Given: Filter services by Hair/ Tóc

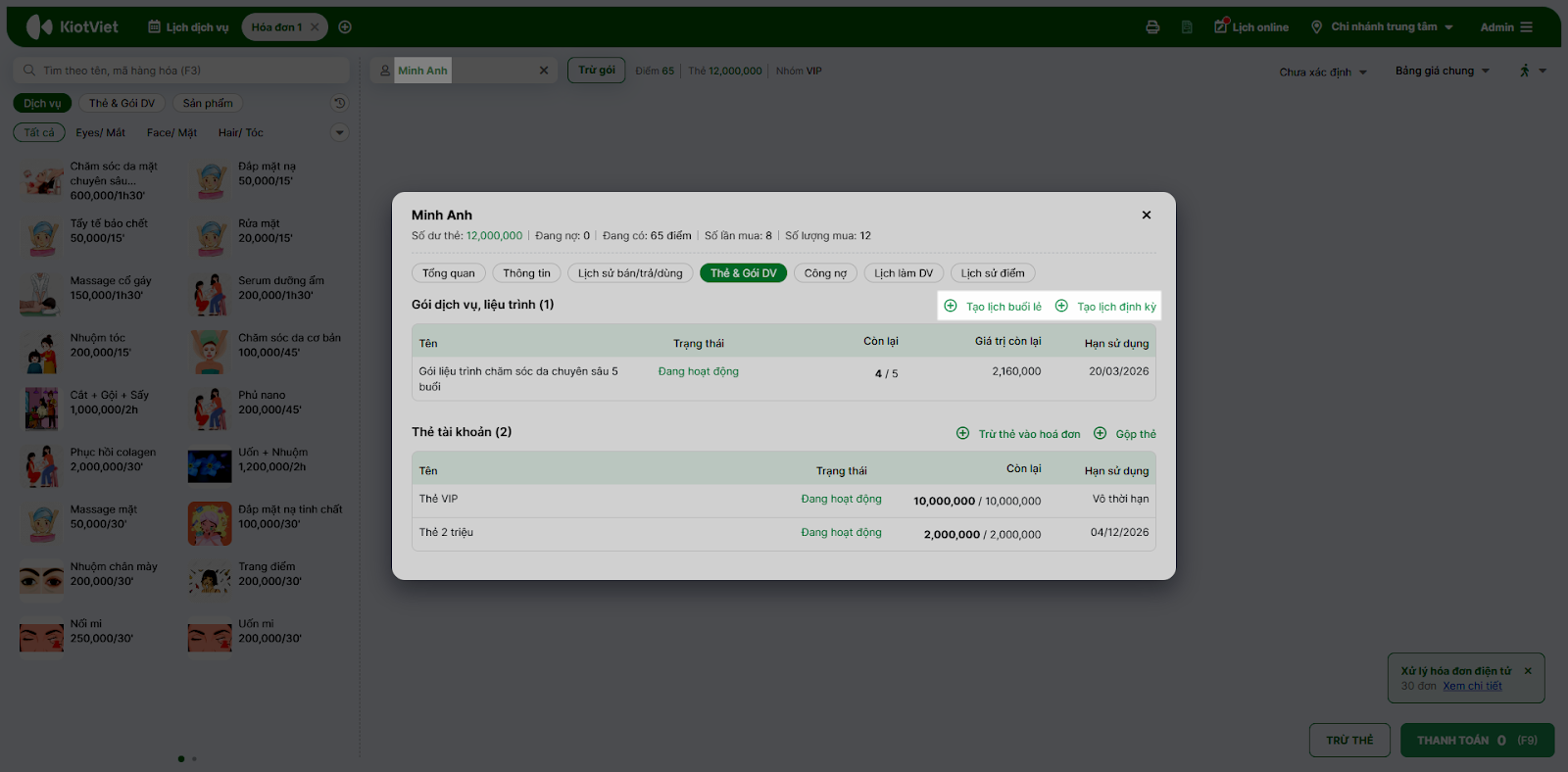Looking at the screenshot, I should (241, 132).
